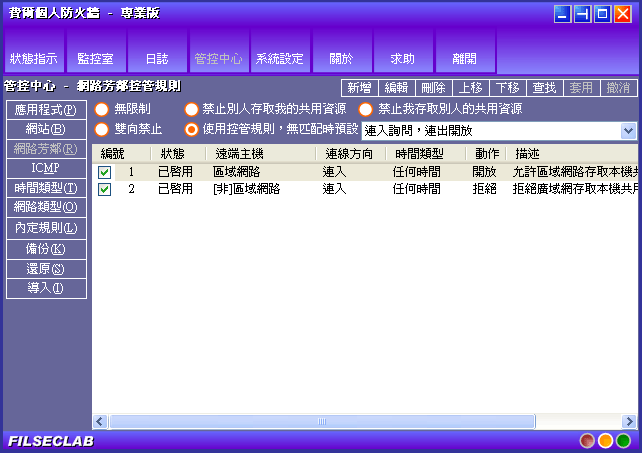Click the horizontal scrollbar under the rules list
The width and height of the screenshot is (642, 453).
coord(320,421)
